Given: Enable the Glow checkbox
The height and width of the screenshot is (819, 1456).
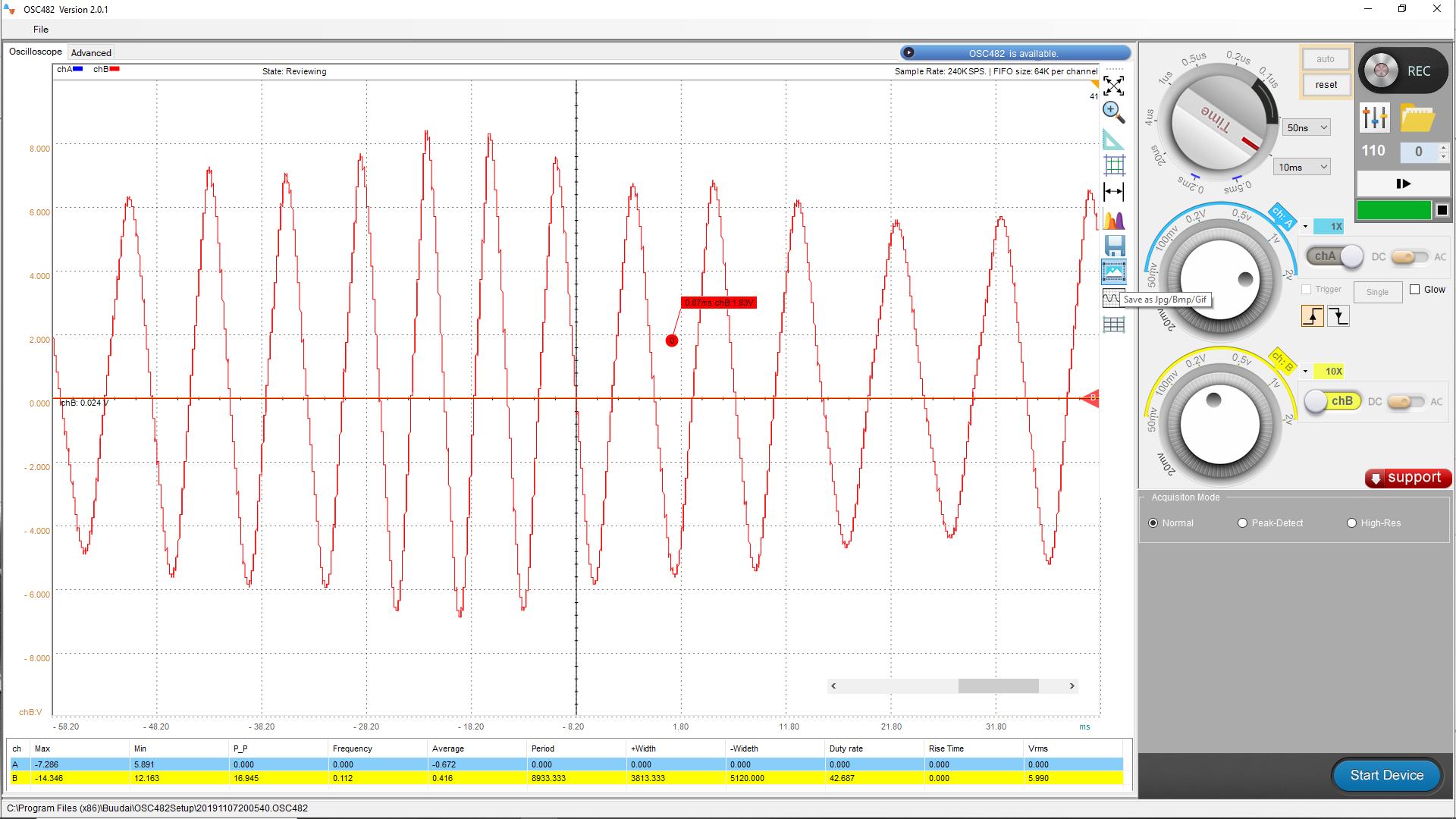Looking at the screenshot, I should click(x=1415, y=289).
